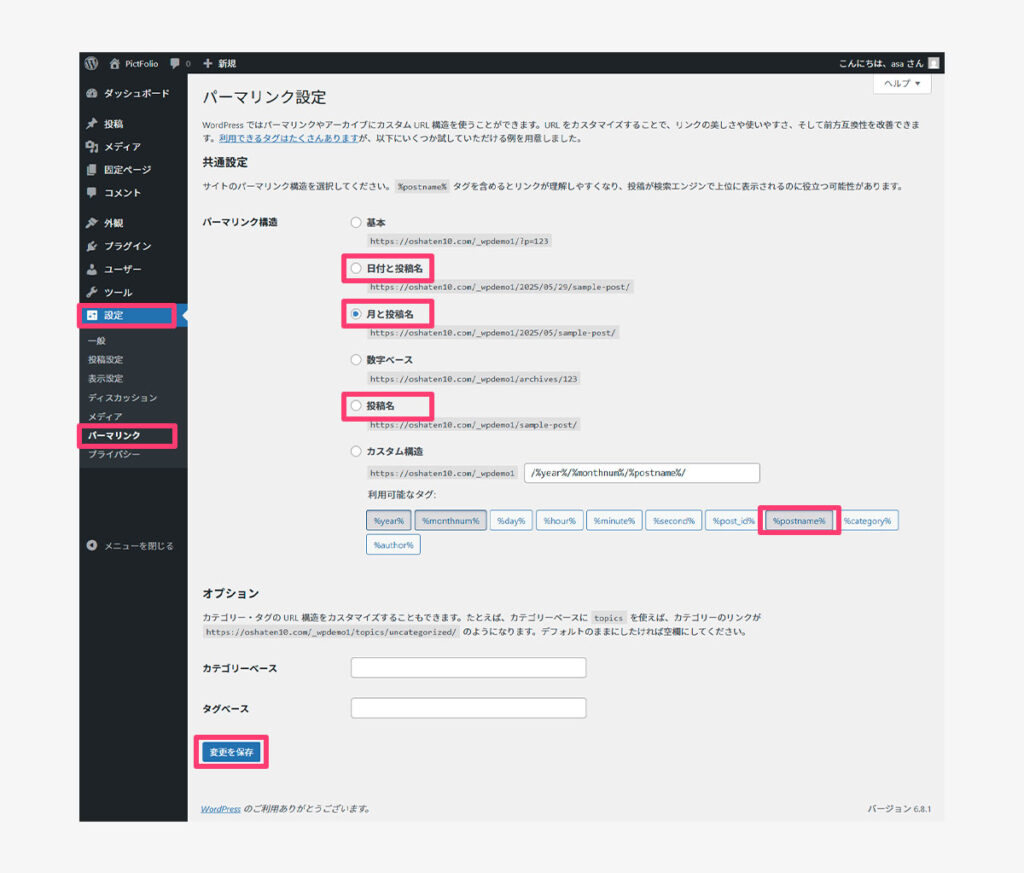The height and width of the screenshot is (873, 1024).
Task: Collapse sidebar with メニューを閉じる
Action: pyautogui.click(x=130, y=546)
